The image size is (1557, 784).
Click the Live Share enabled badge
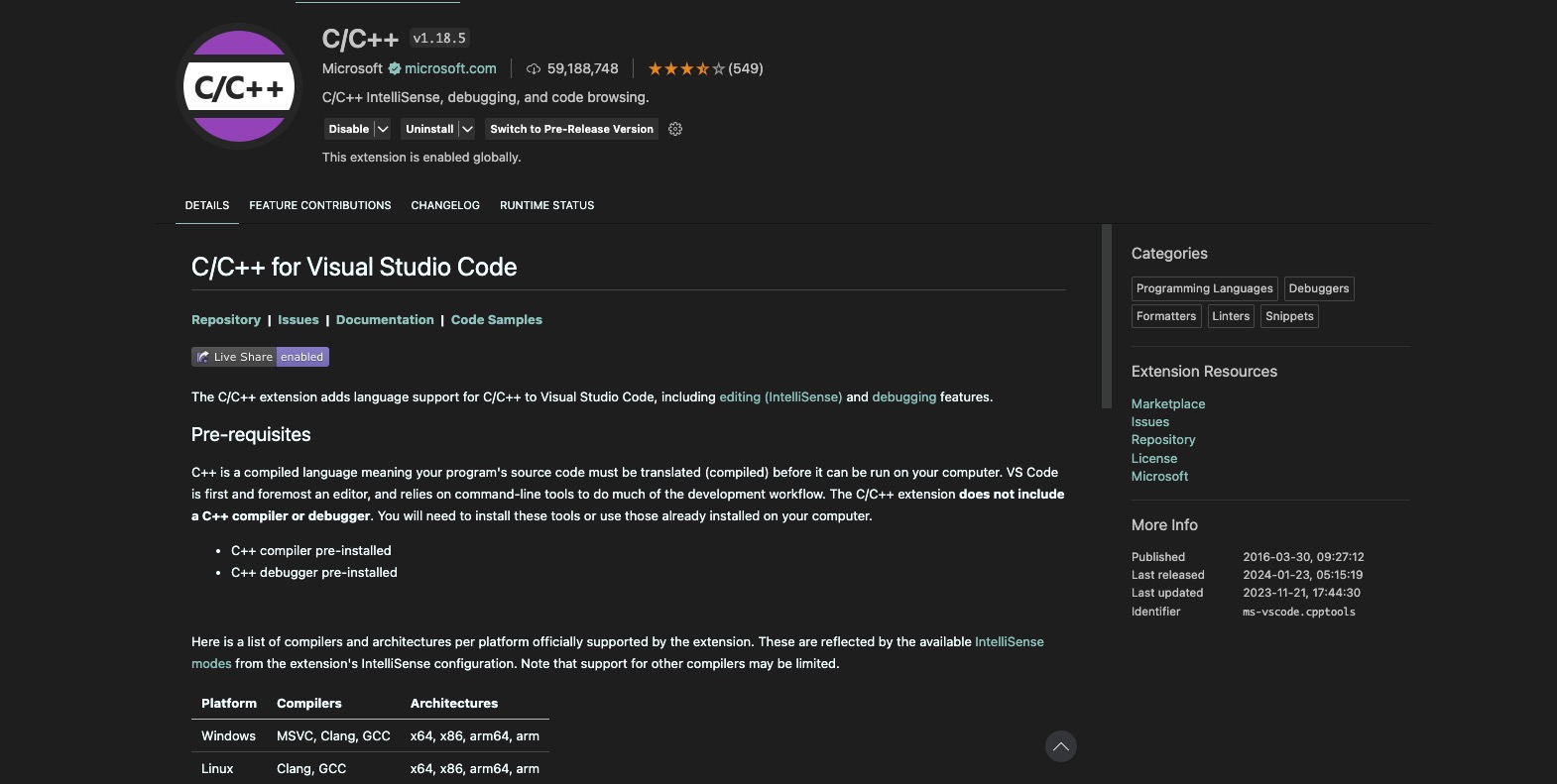(x=260, y=357)
